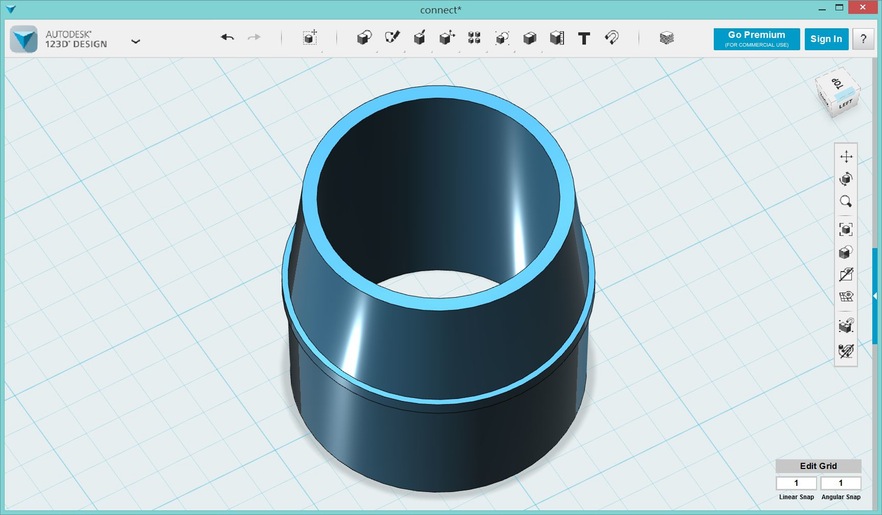Toggle grid visibility icon
This screenshot has height=515, width=882.
click(x=846, y=296)
